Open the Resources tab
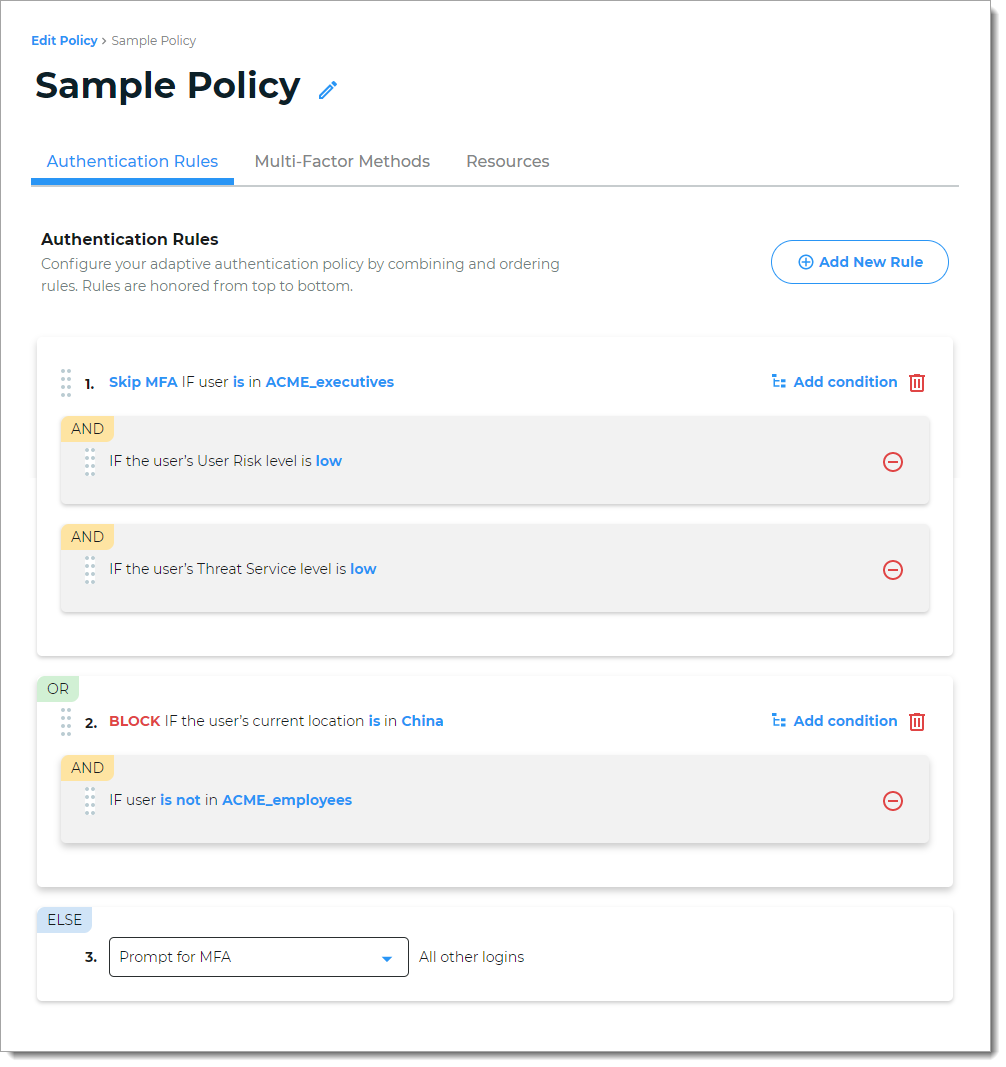This screenshot has width=1006, height=1067. click(x=507, y=161)
